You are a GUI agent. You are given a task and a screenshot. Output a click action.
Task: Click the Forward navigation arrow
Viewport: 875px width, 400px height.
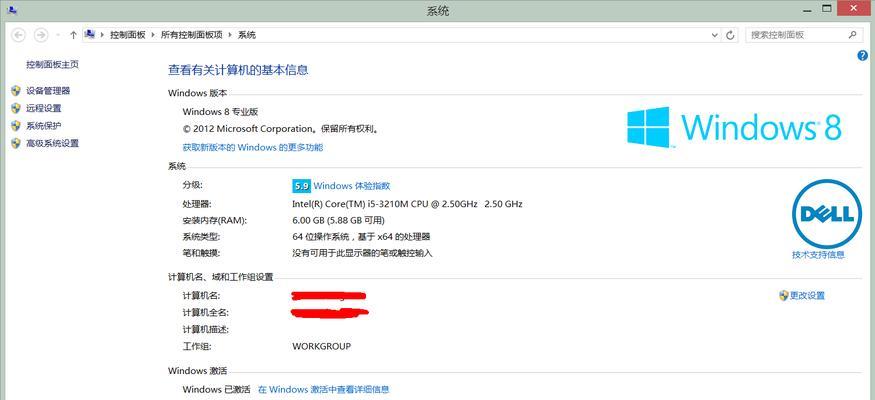[x=41, y=35]
